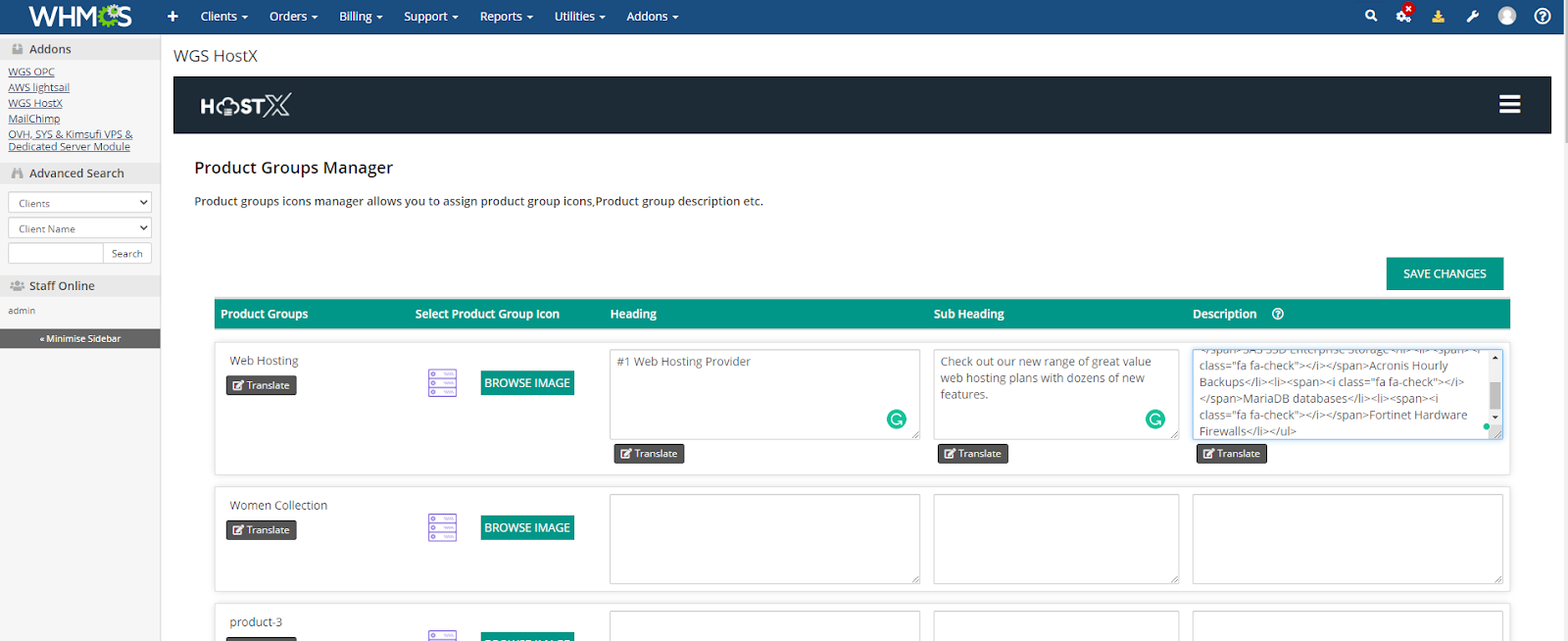Click the SAVE CHANGES button
The width and height of the screenshot is (1568, 641).
coord(1445,273)
